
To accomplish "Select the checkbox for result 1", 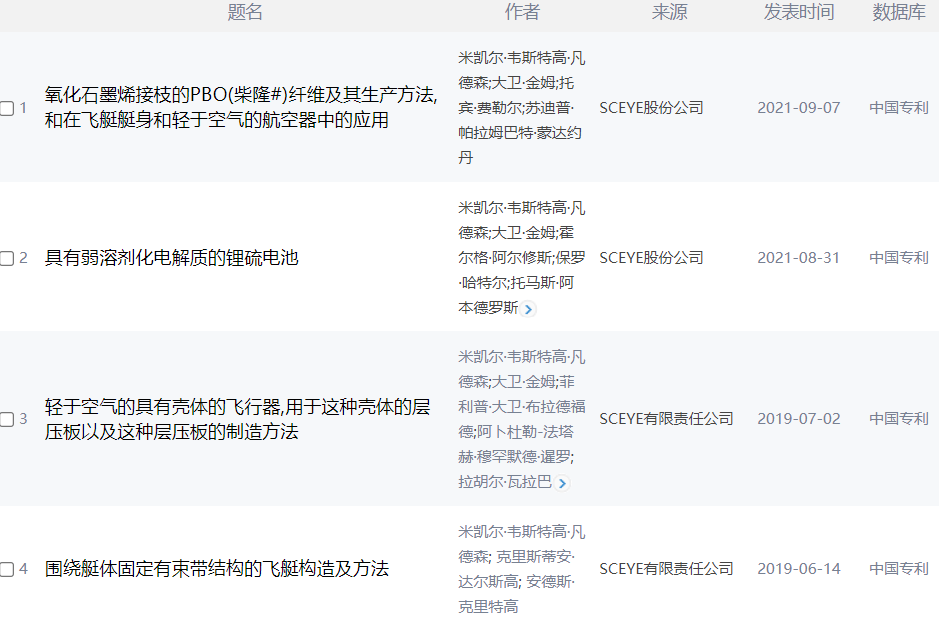I will (x=7, y=108).
